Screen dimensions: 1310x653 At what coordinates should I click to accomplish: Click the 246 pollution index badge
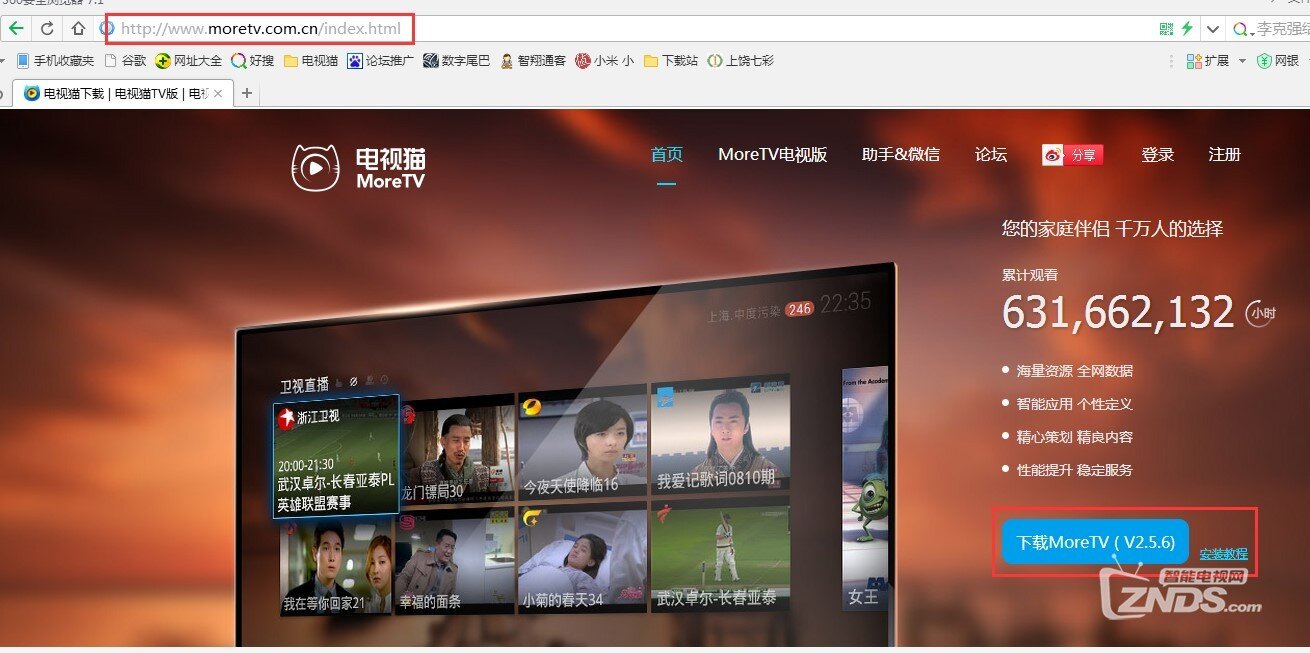799,309
